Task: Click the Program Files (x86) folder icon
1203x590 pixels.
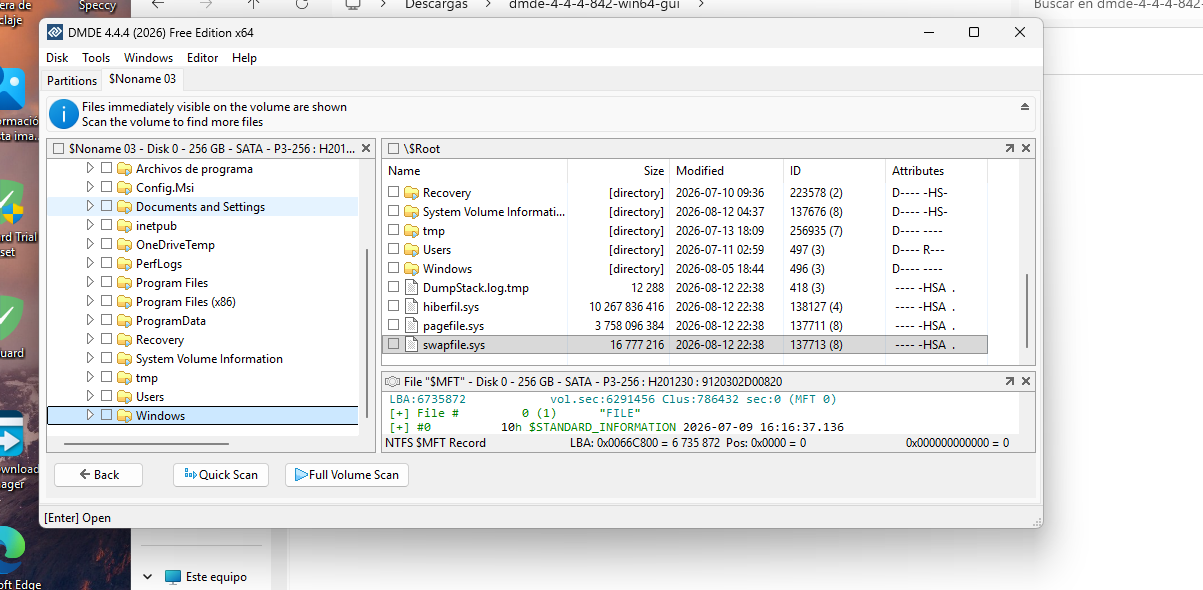Action: (124, 302)
